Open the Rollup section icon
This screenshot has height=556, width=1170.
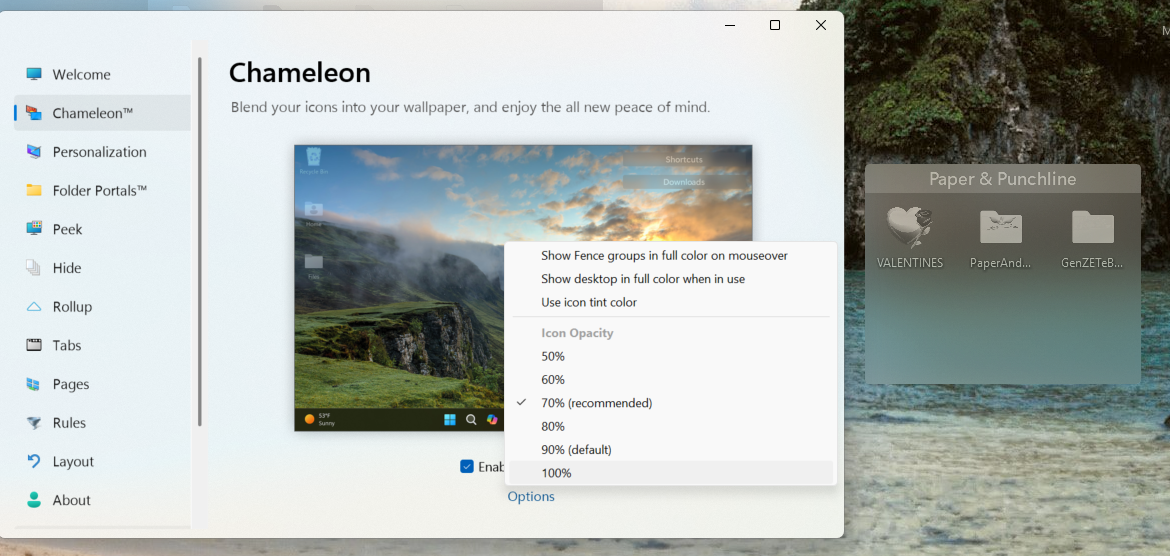click(x=34, y=307)
